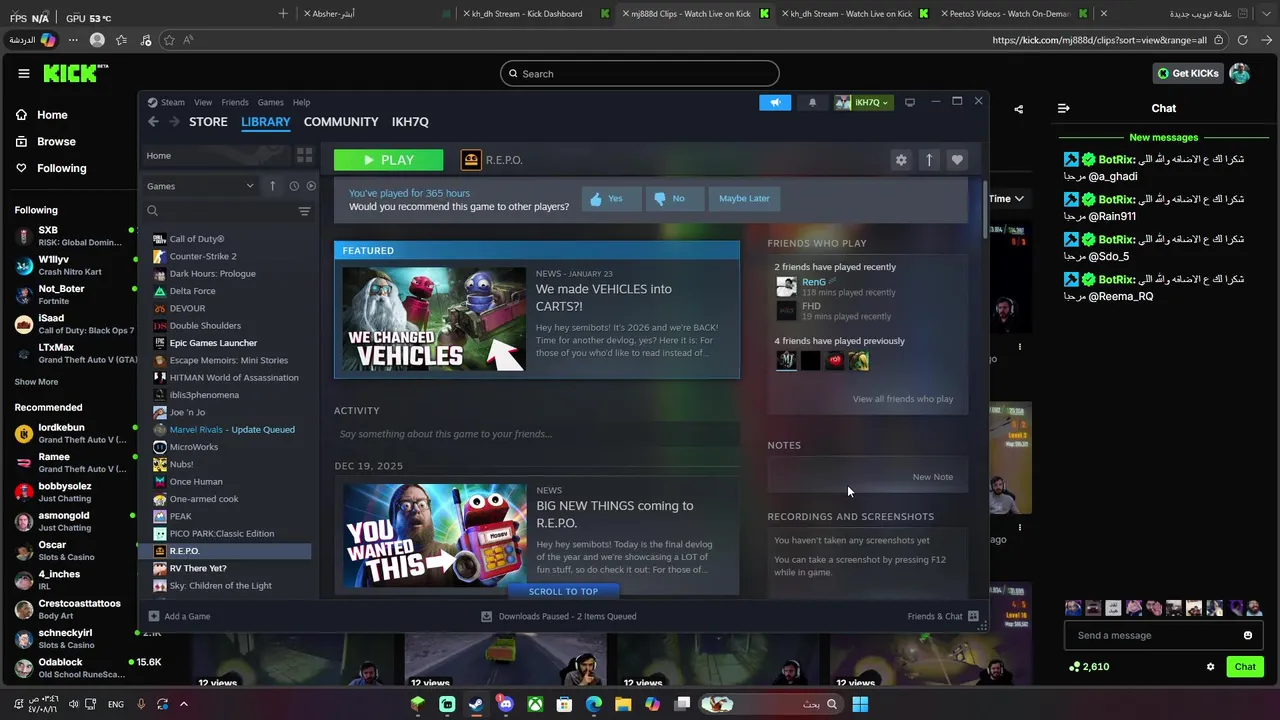Open IKH7Q profile tab
The width and height of the screenshot is (1280, 720).
[x=410, y=121]
